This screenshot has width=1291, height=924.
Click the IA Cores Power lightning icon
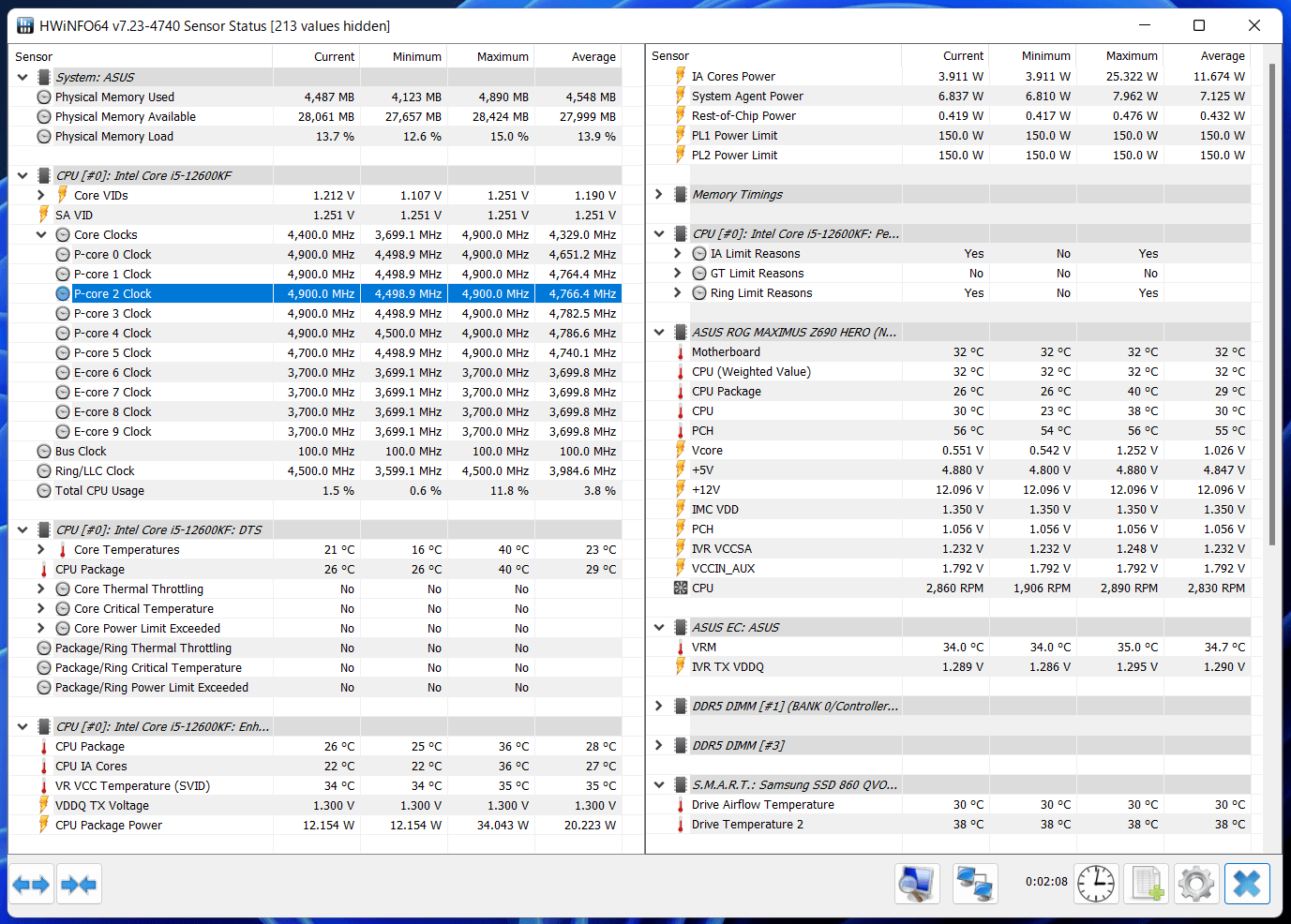pos(681,76)
